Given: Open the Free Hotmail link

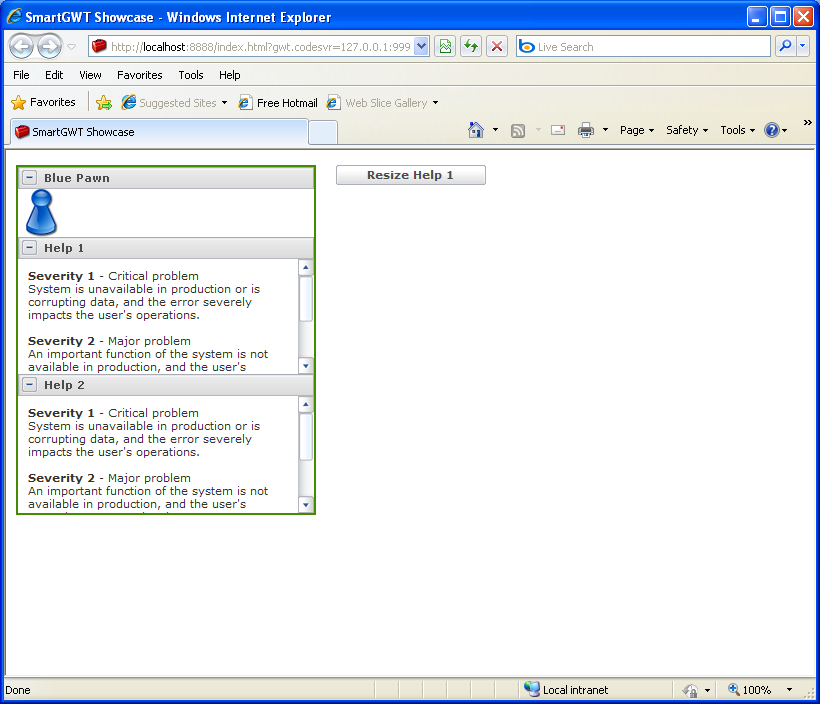Looking at the screenshot, I should 278,103.
